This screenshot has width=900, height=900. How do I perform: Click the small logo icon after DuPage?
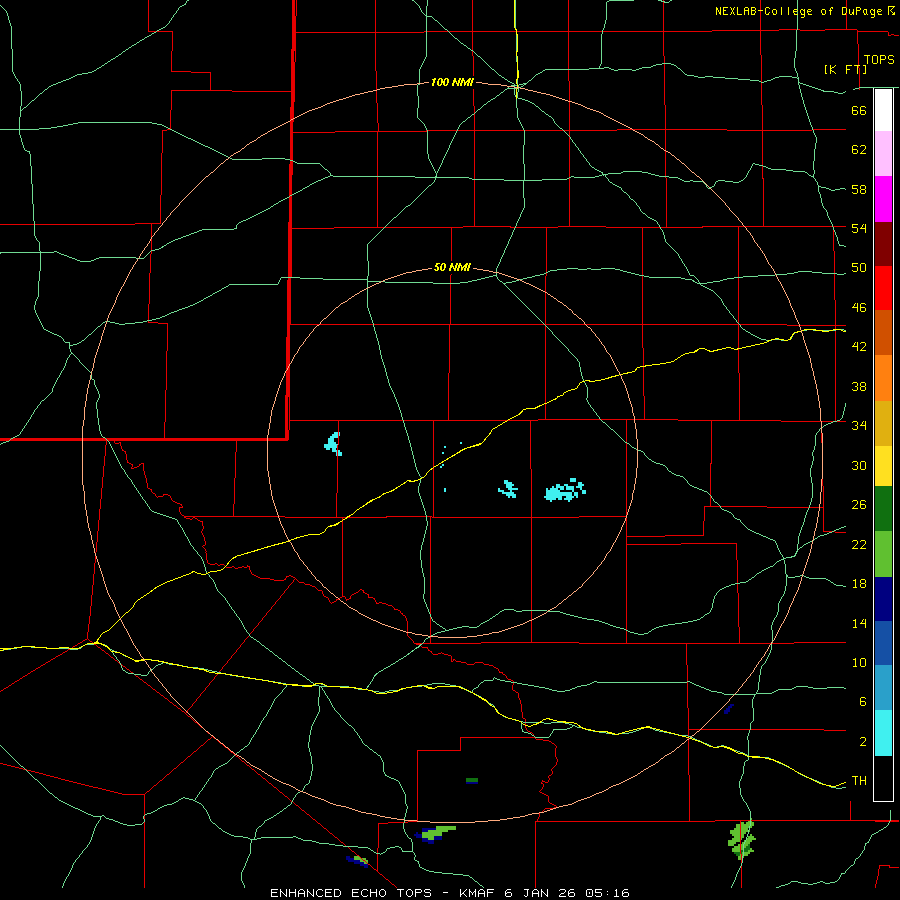[x=892, y=11]
